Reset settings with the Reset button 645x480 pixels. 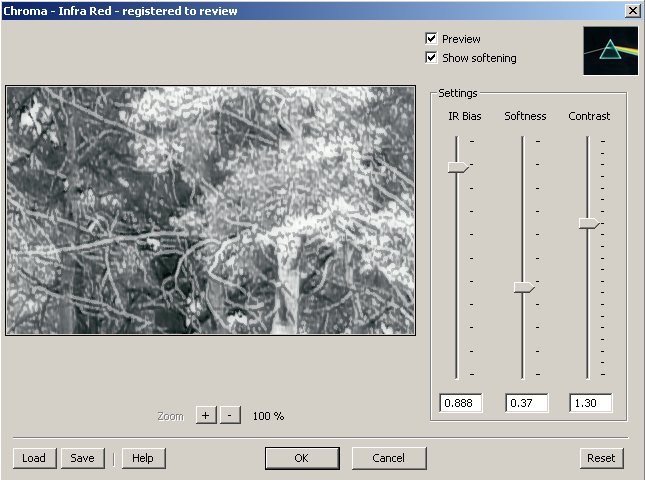click(x=601, y=458)
